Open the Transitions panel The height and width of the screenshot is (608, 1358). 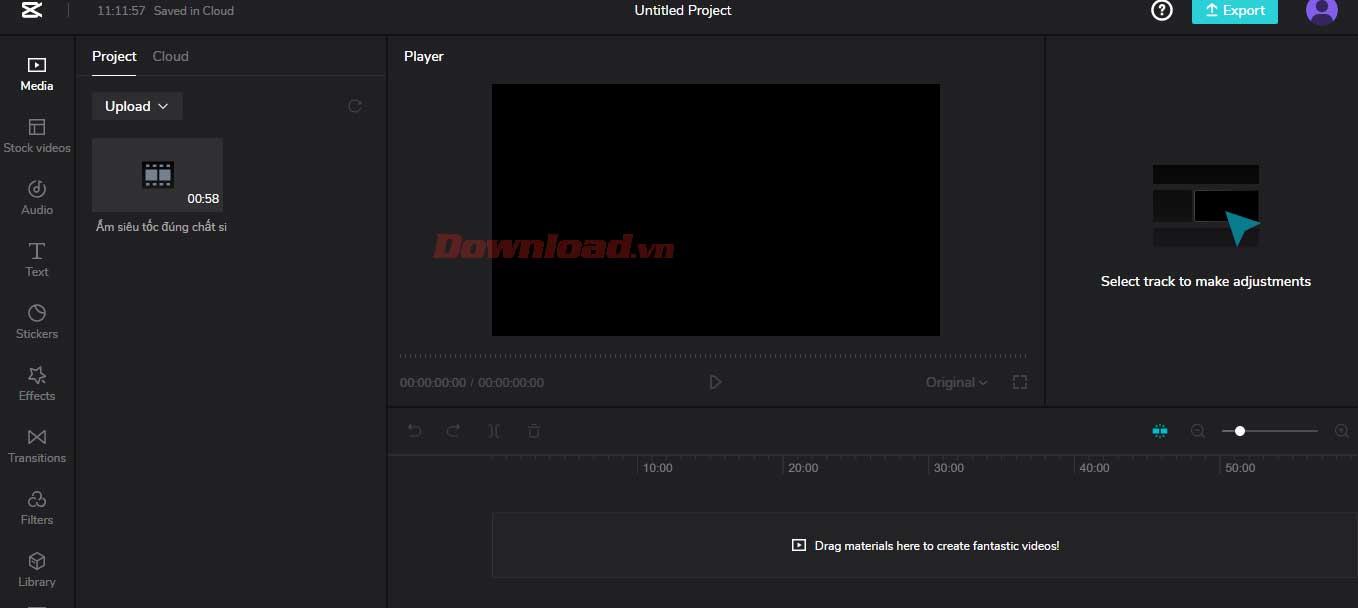coord(37,446)
